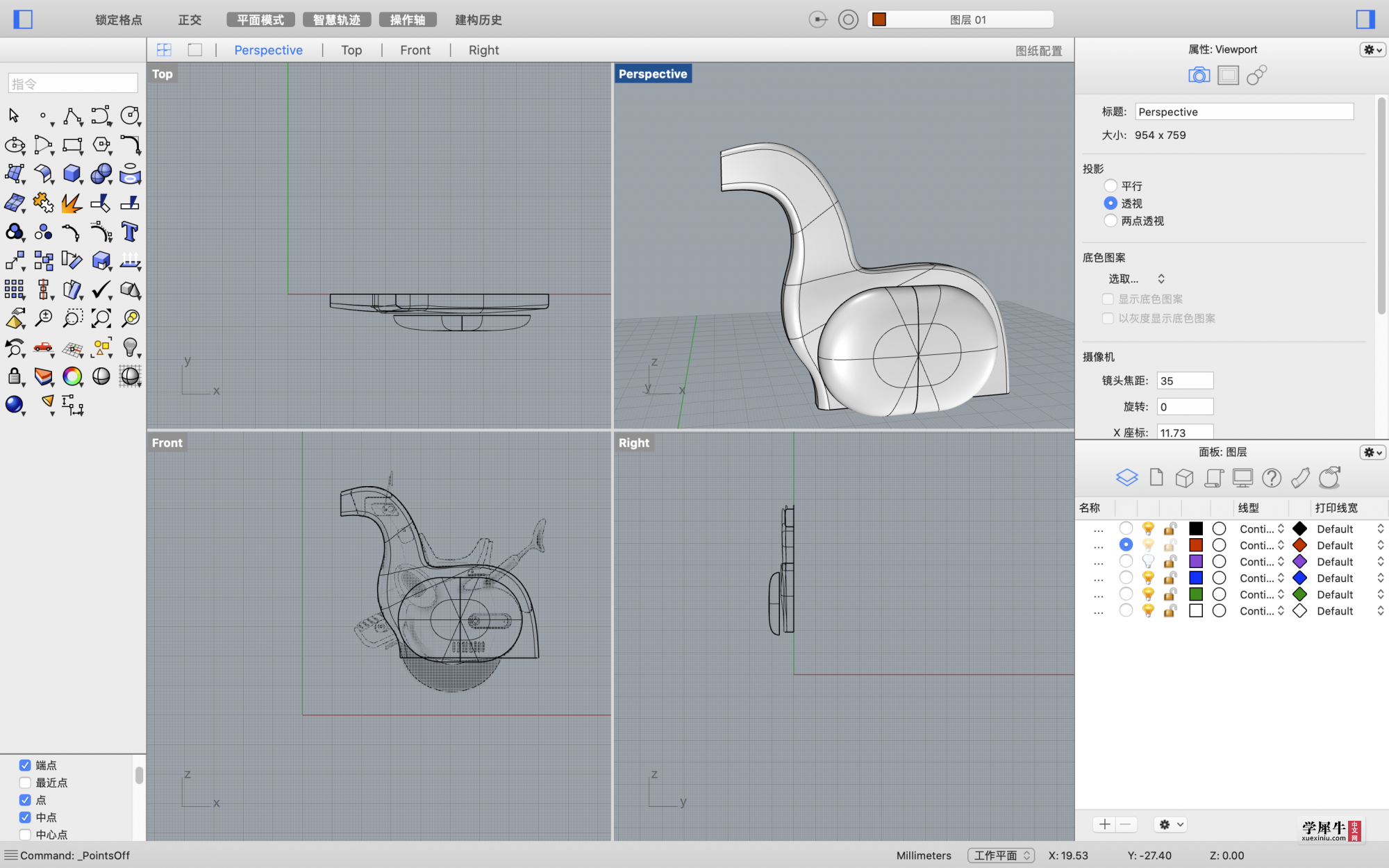Click current layer orange swatch in toolbar
Viewport: 1389px width, 868px height.
tap(879, 19)
